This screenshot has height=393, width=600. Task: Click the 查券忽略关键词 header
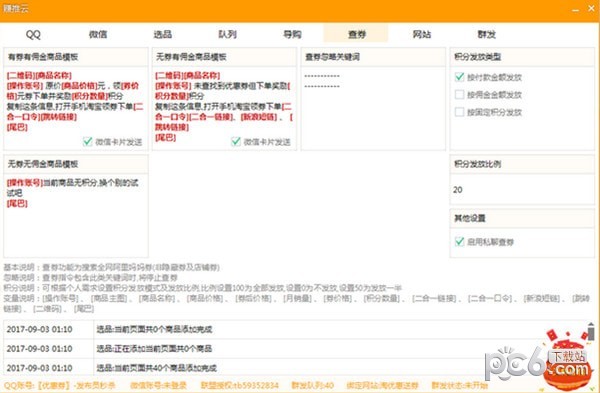(x=373, y=57)
